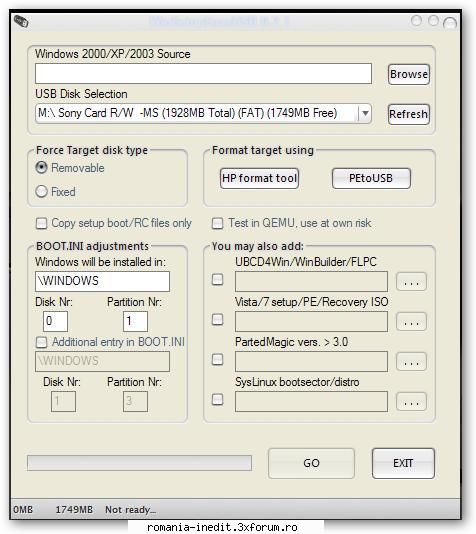Click the 0MB status bar value
This screenshot has height=534, width=476.
23,509
